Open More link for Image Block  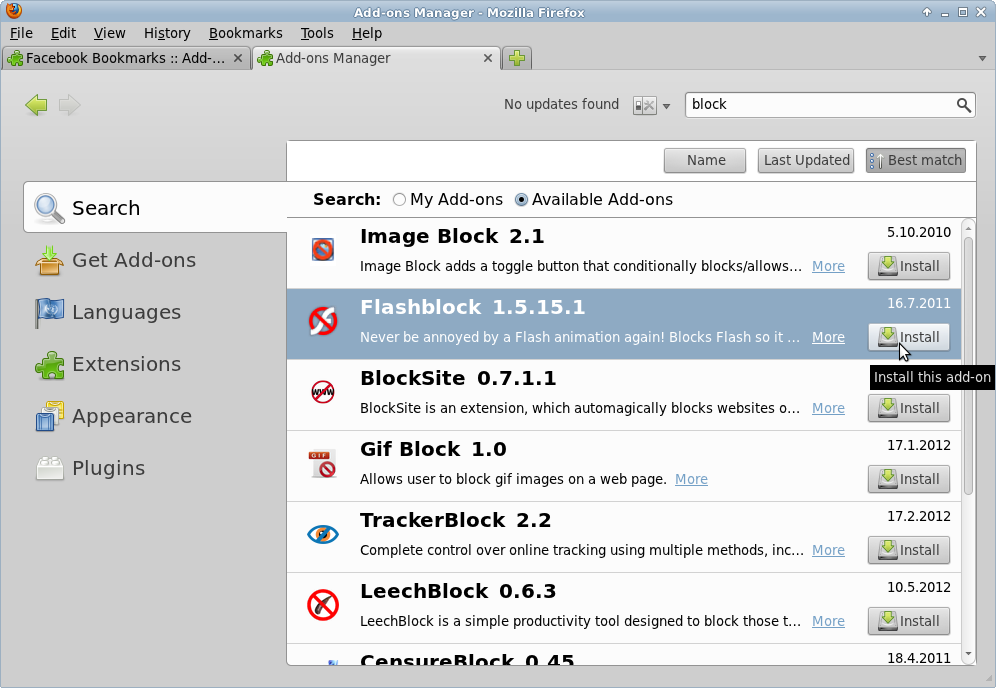828,266
